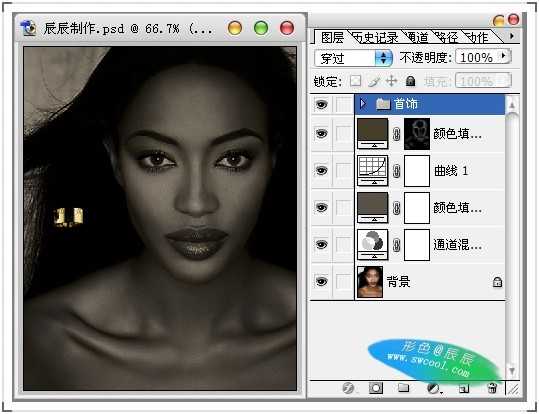Click the 填充 100% field

(x=483, y=81)
